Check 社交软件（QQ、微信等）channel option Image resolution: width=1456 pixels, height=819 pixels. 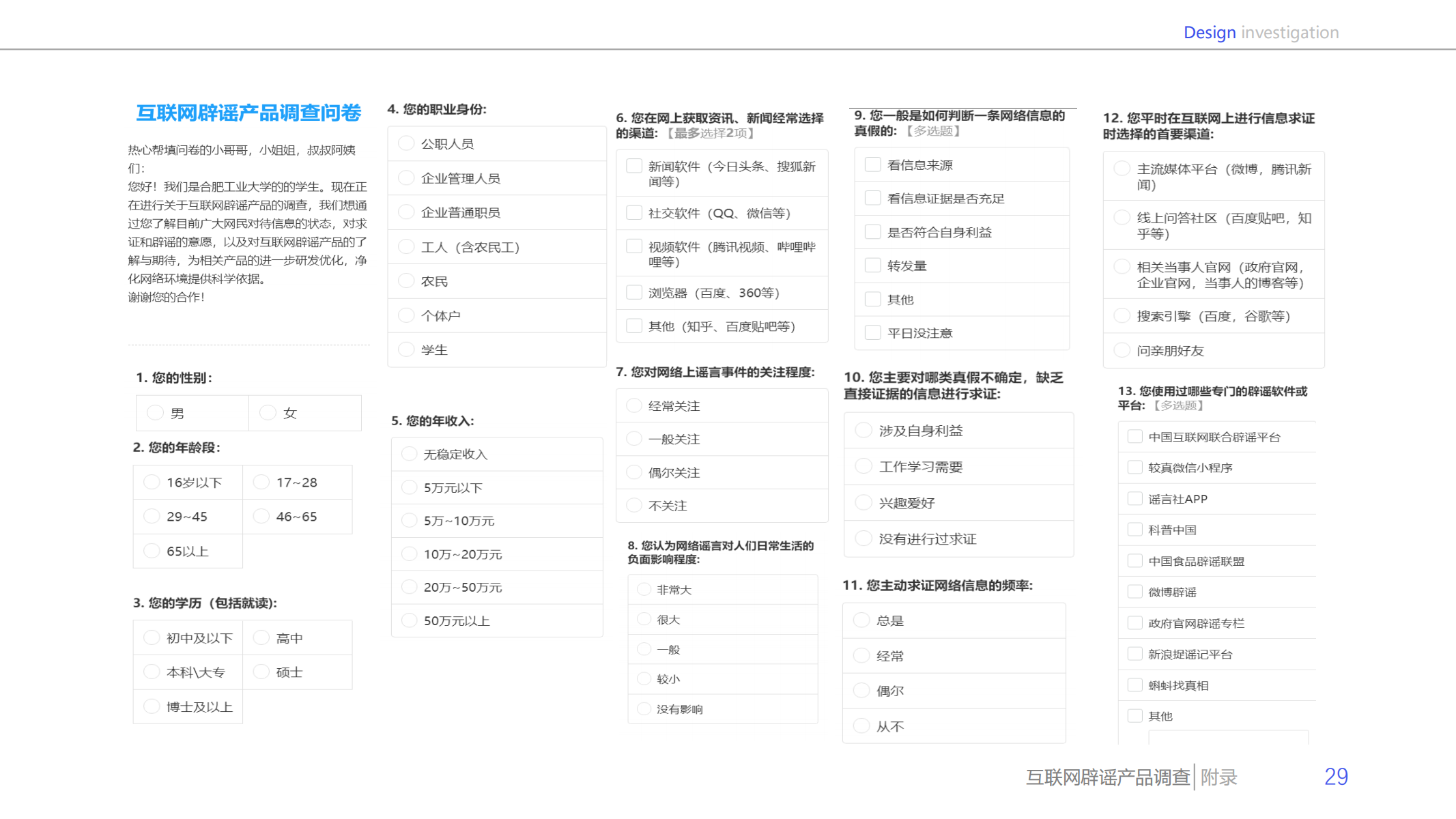(x=633, y=212)
